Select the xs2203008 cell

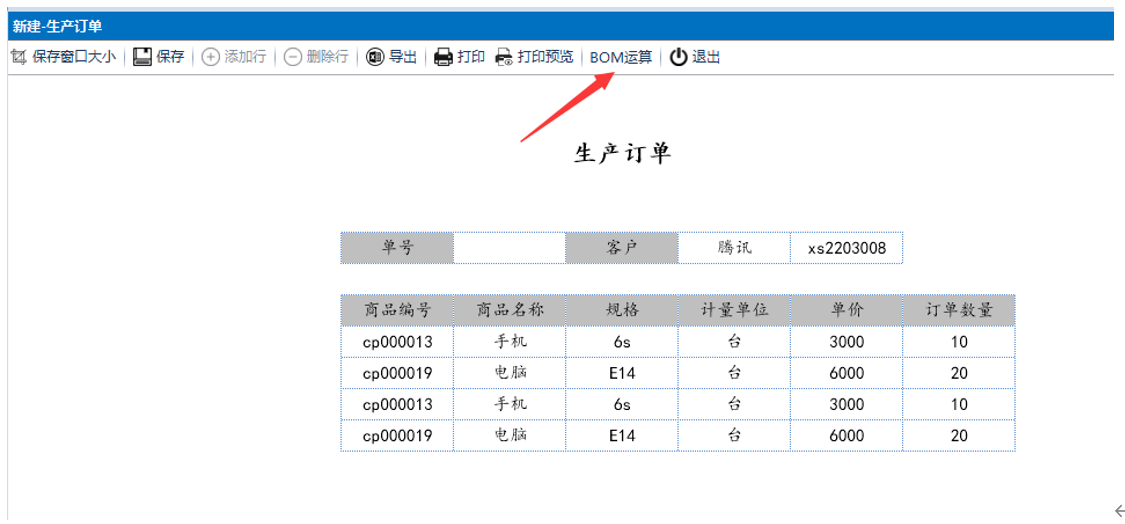(846, 248)
